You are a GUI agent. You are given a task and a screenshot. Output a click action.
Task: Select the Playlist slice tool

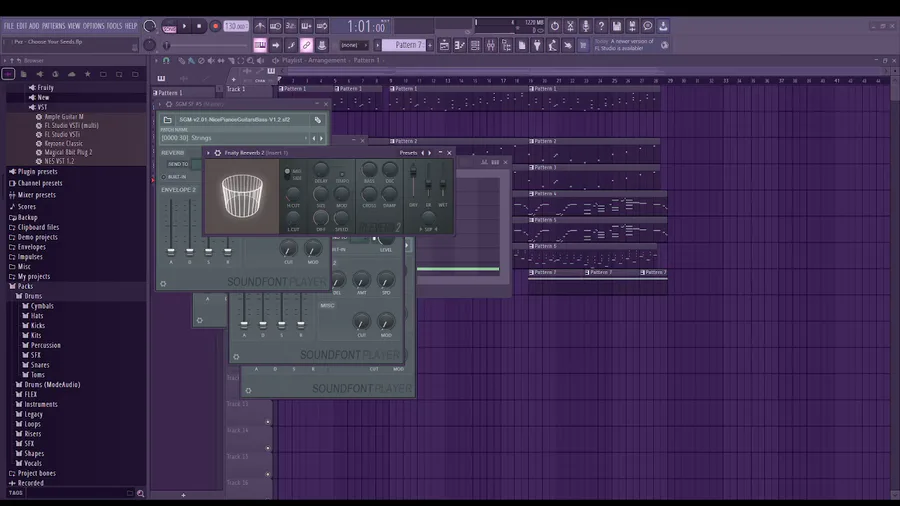tap(231, 60)
